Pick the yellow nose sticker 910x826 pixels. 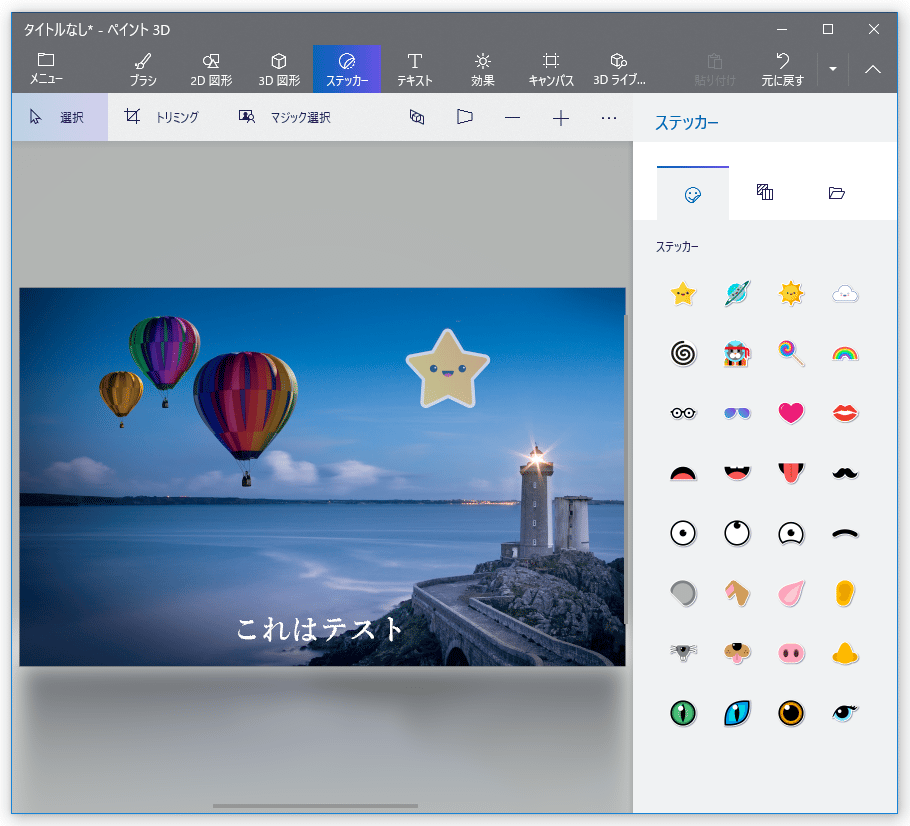[845, 653]
